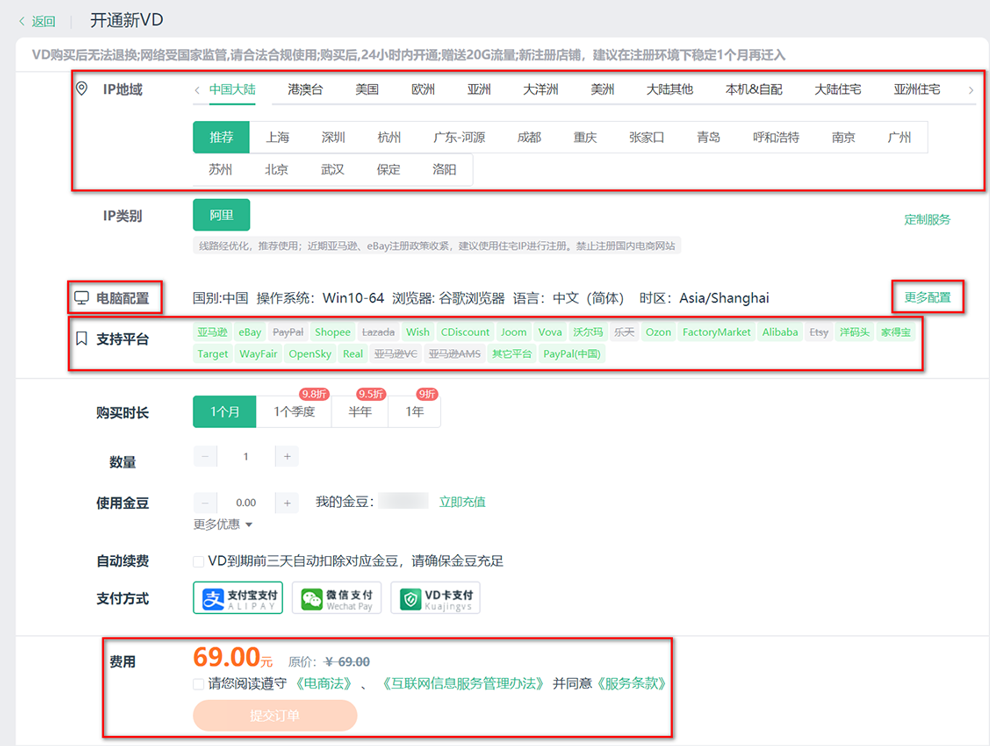Decrease 使用金豆 amount with the minus button

205,503
